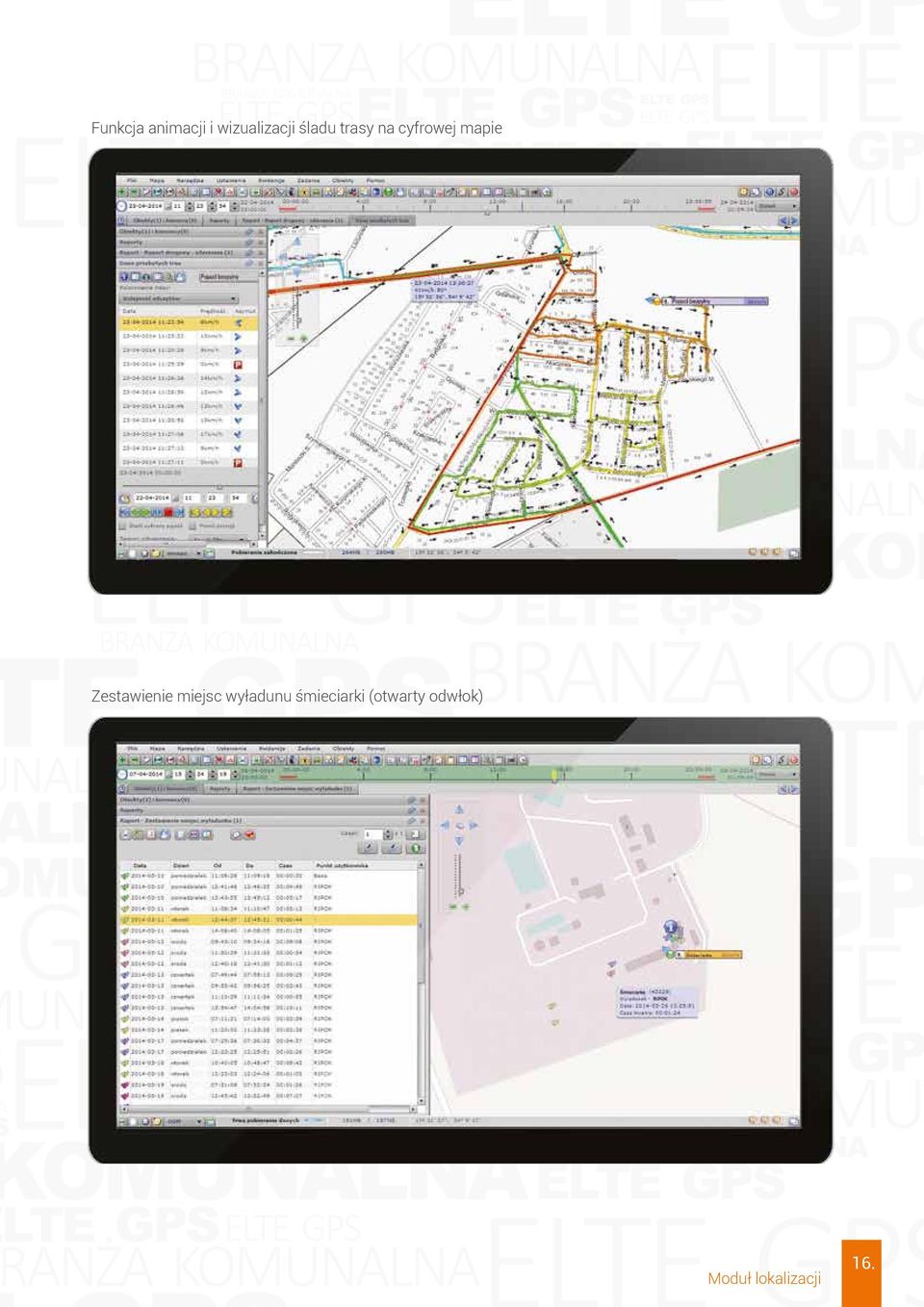Click the Czas input field in unloading report

(x=372, y=834)
